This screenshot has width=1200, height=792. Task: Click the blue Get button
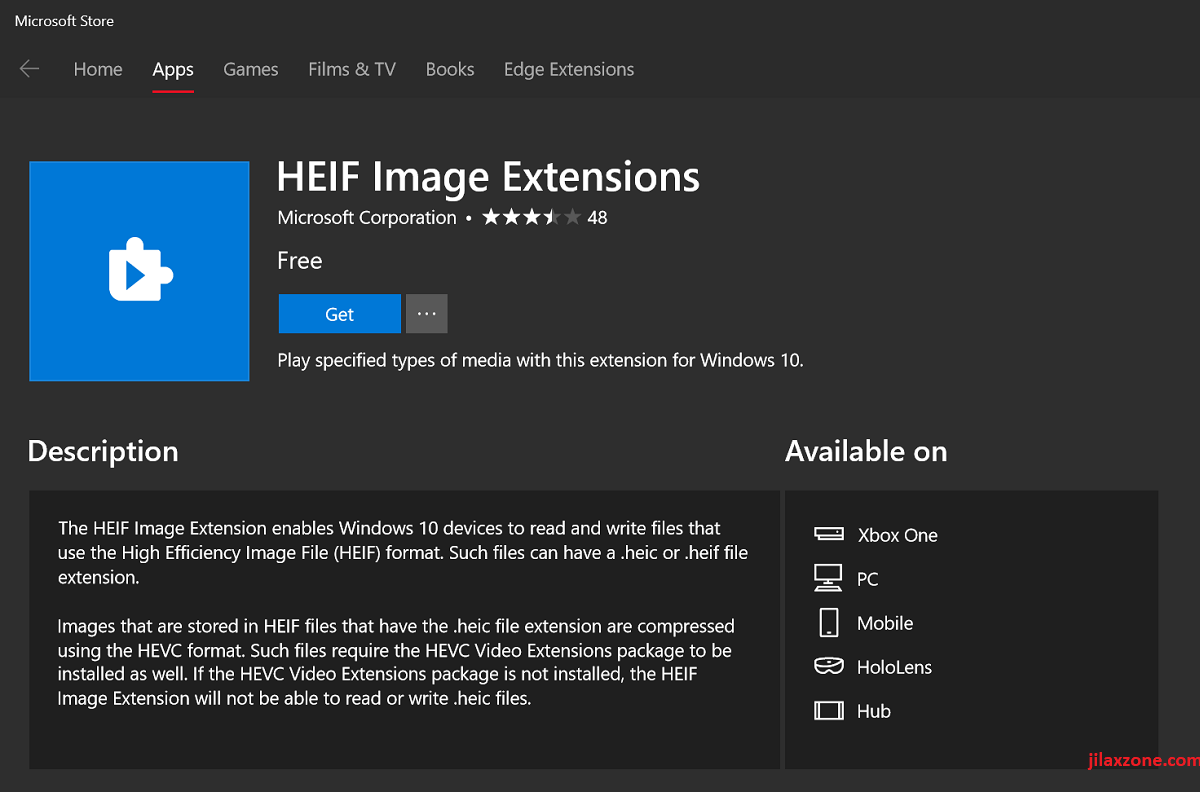(x=340, y=314)
